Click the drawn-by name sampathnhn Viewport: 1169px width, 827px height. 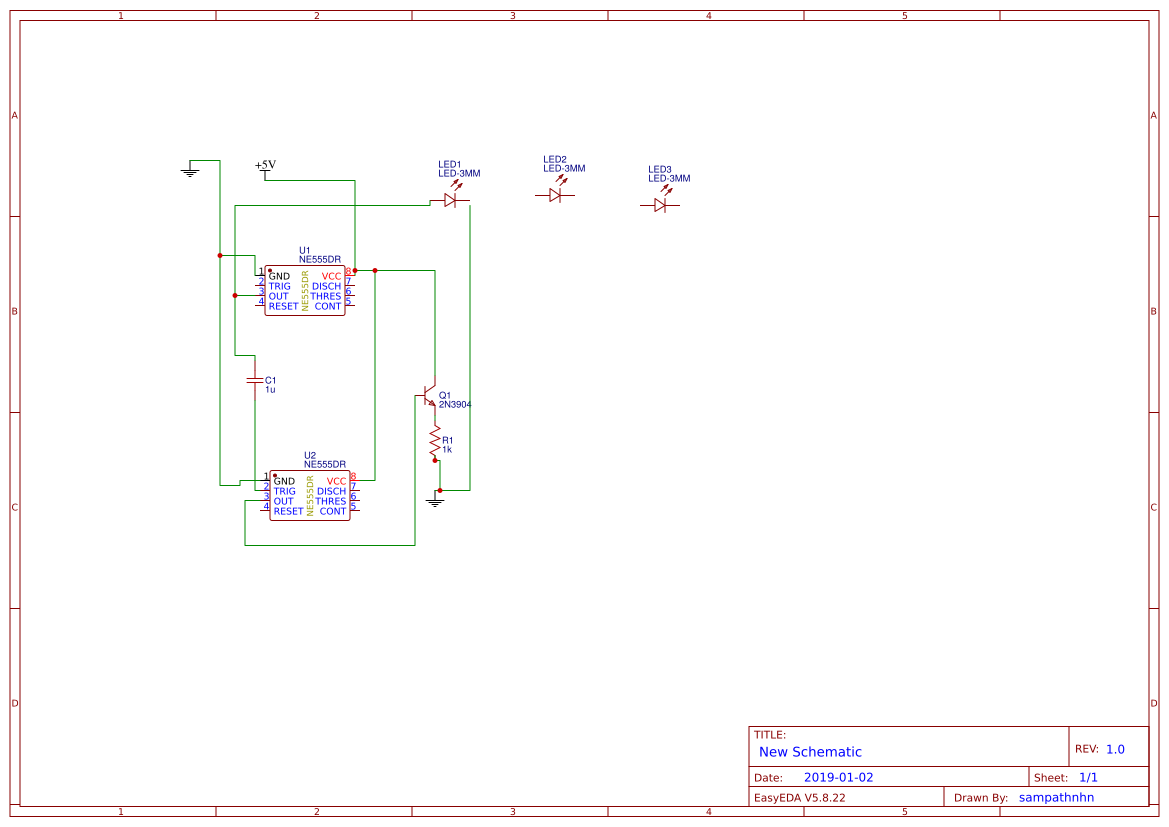(x=1056, y=798)
